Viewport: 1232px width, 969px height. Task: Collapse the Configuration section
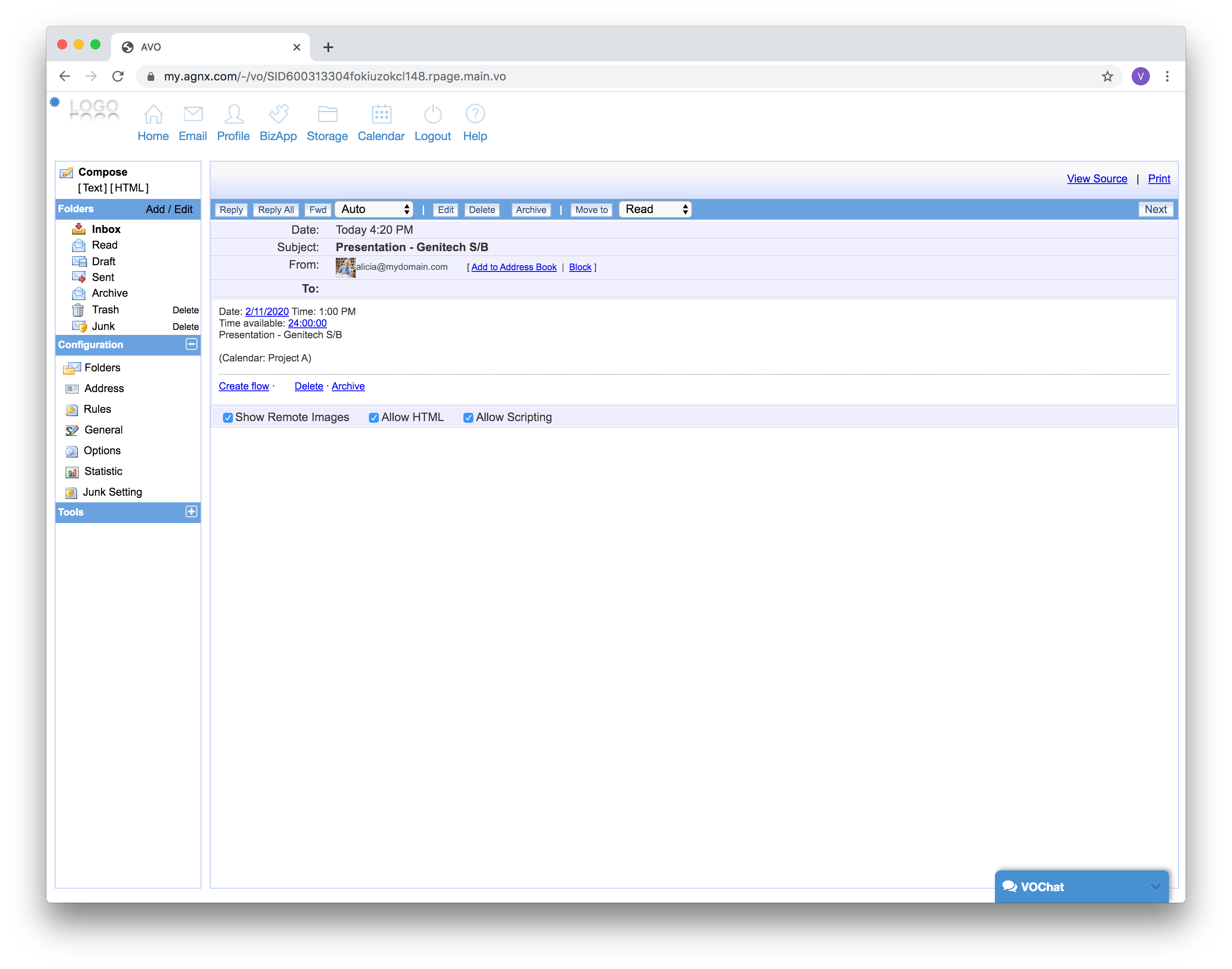click(x=191, y=344)
